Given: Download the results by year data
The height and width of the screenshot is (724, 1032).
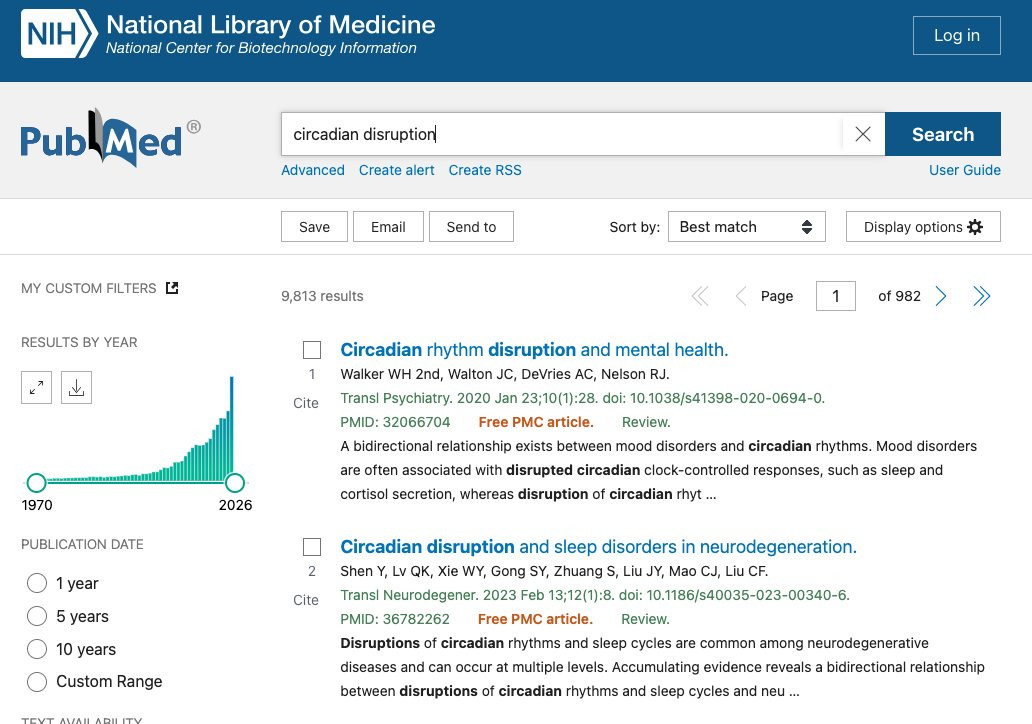Looking at the screenshot, I should point(76,388).
